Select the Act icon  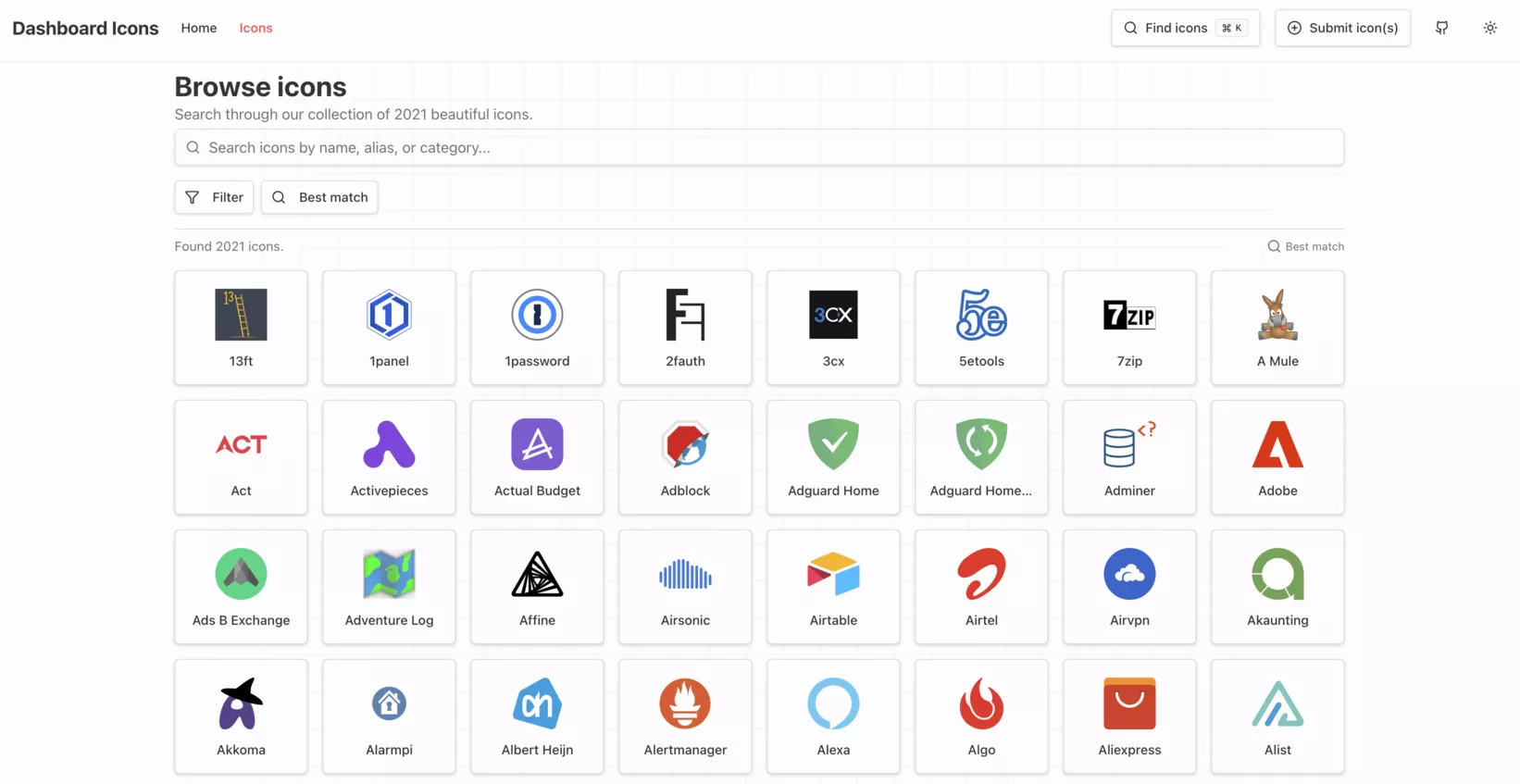[241, 457]
